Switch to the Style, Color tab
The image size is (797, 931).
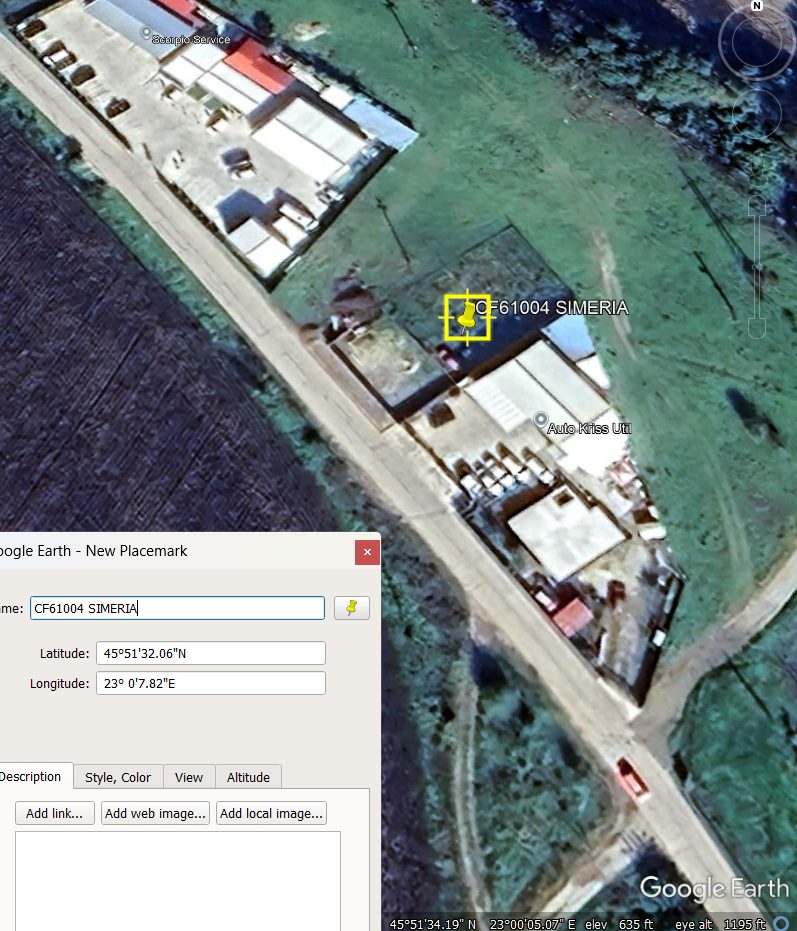click(118, 777)
